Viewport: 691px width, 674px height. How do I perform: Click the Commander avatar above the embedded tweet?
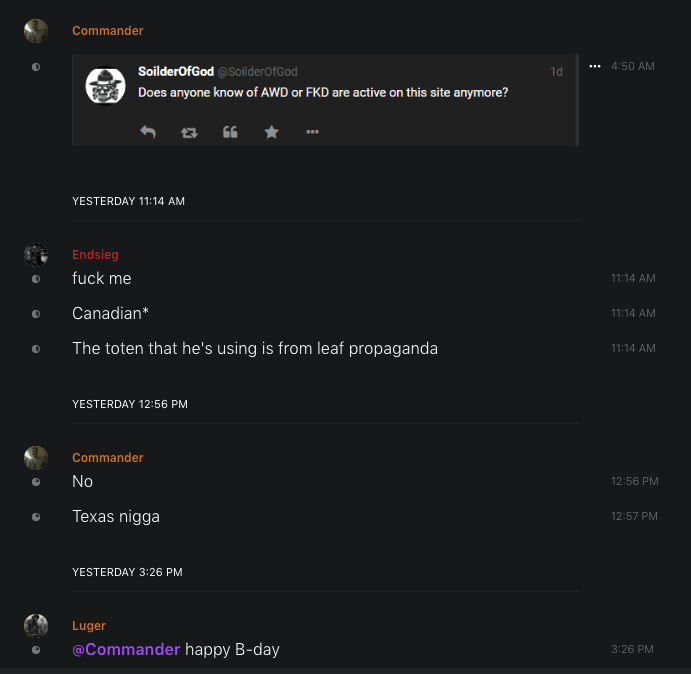[x=36, y=31]
